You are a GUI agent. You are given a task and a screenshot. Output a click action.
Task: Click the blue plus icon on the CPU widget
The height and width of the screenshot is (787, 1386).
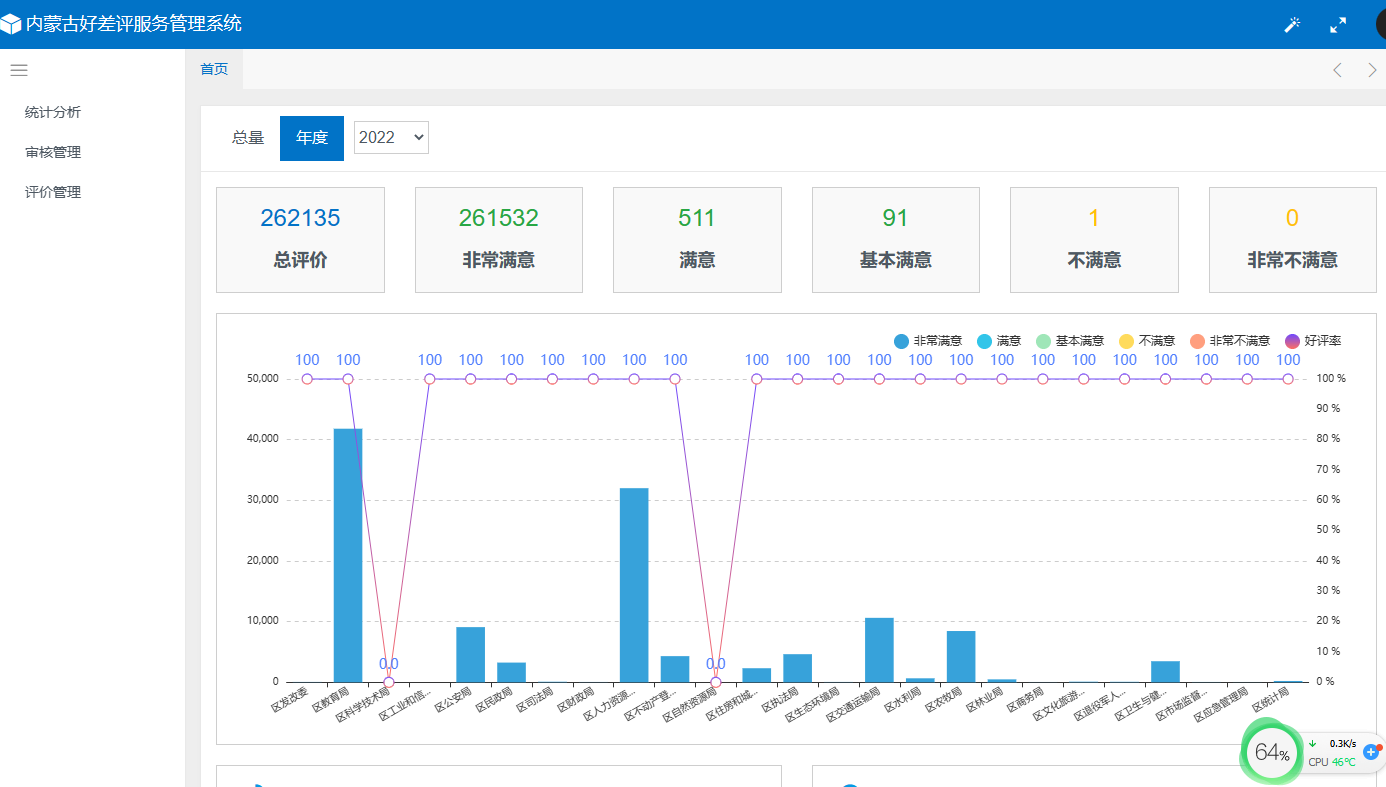click(x=1370, y=751)
